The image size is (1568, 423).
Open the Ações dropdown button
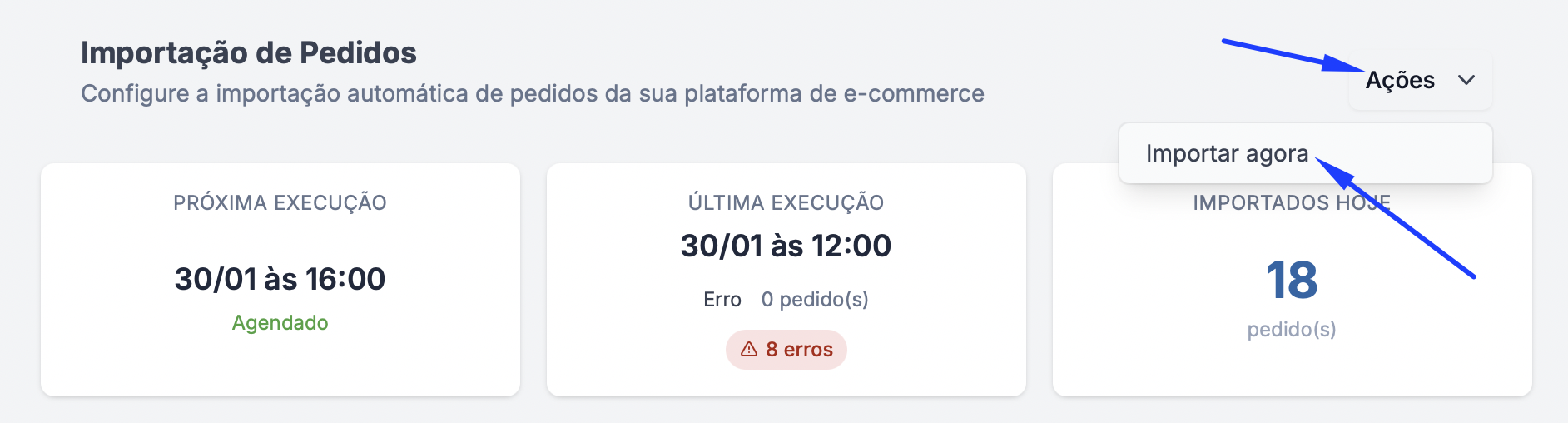tap(1418, 81)
